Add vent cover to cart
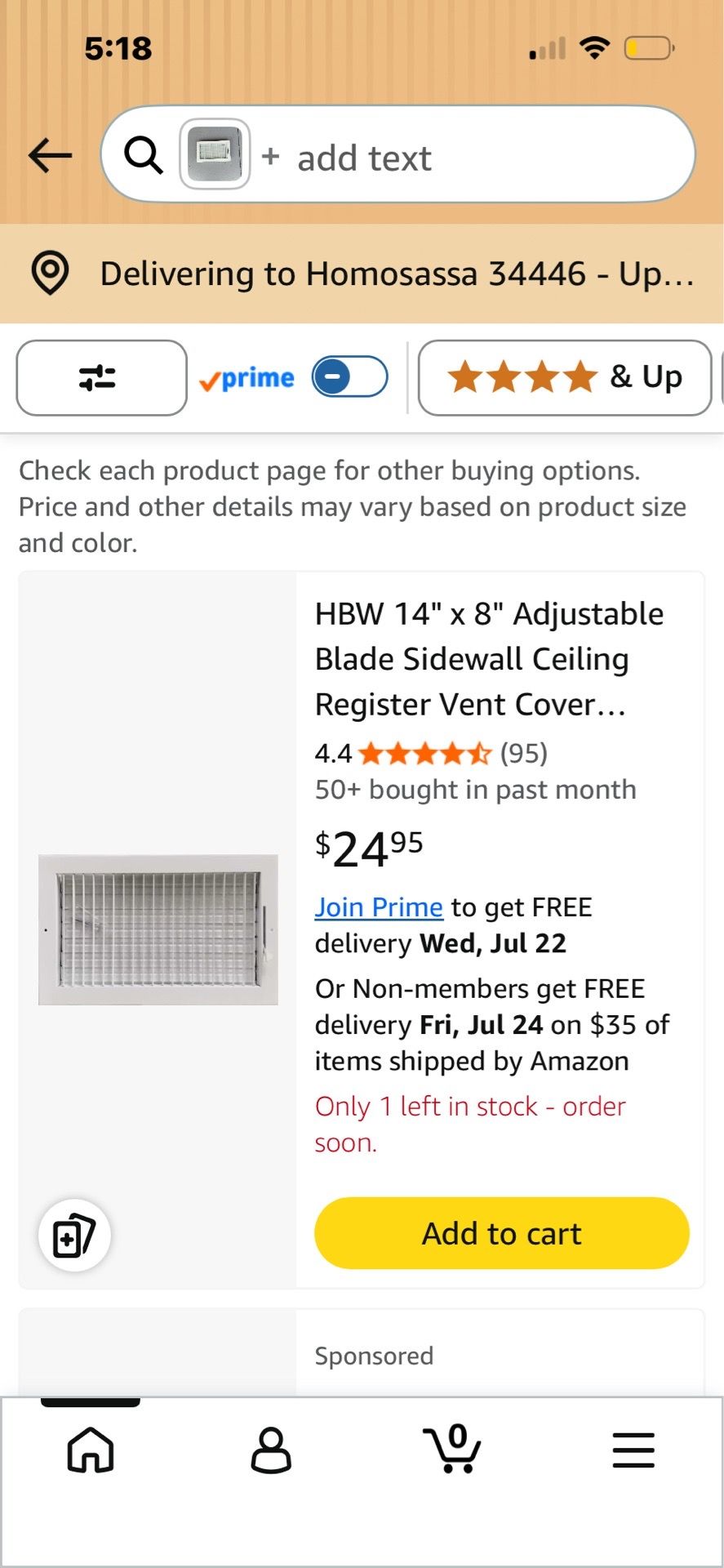 pos(502,1233)
